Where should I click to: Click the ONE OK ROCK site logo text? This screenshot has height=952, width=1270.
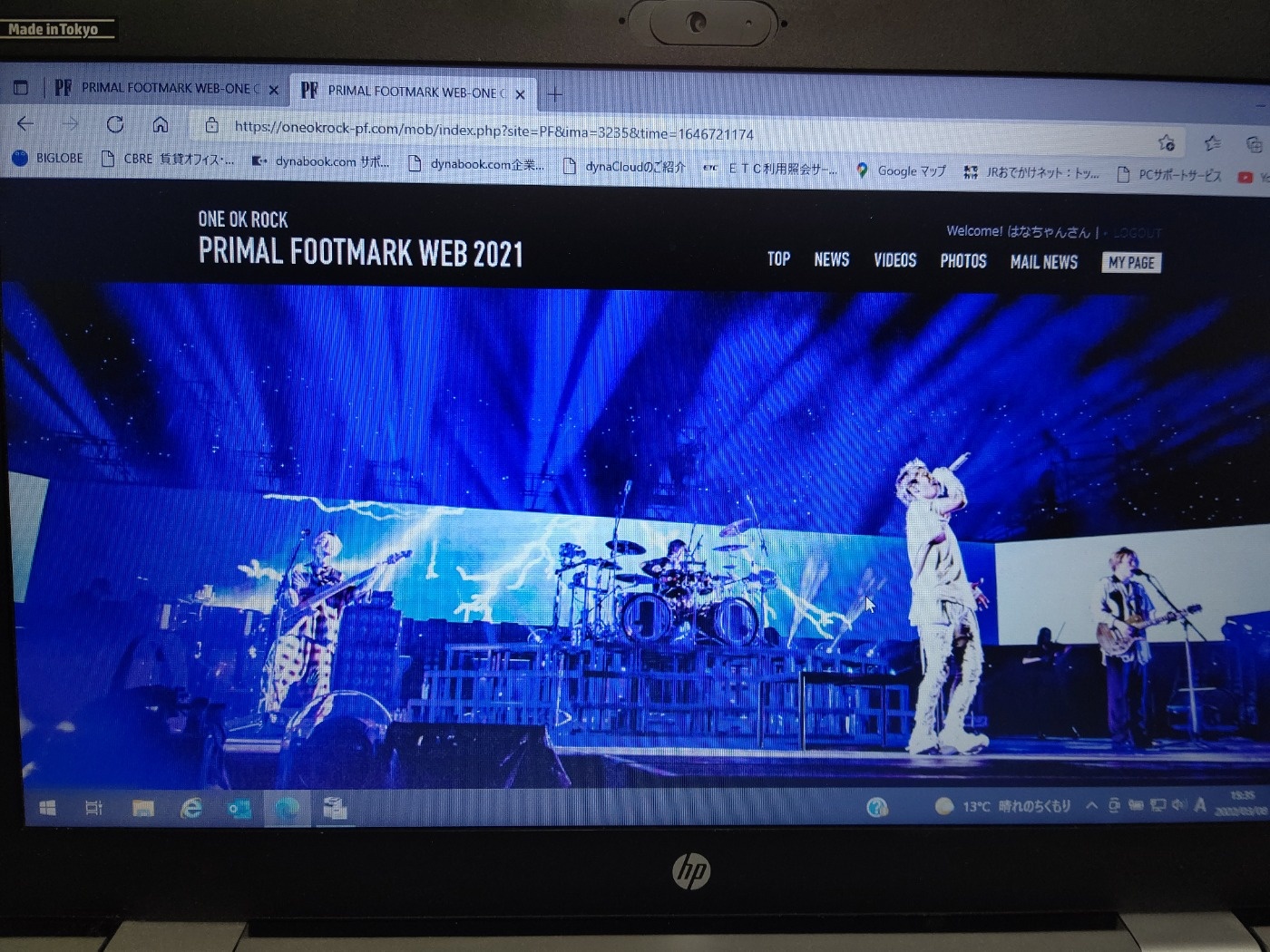tap(242, 219)
